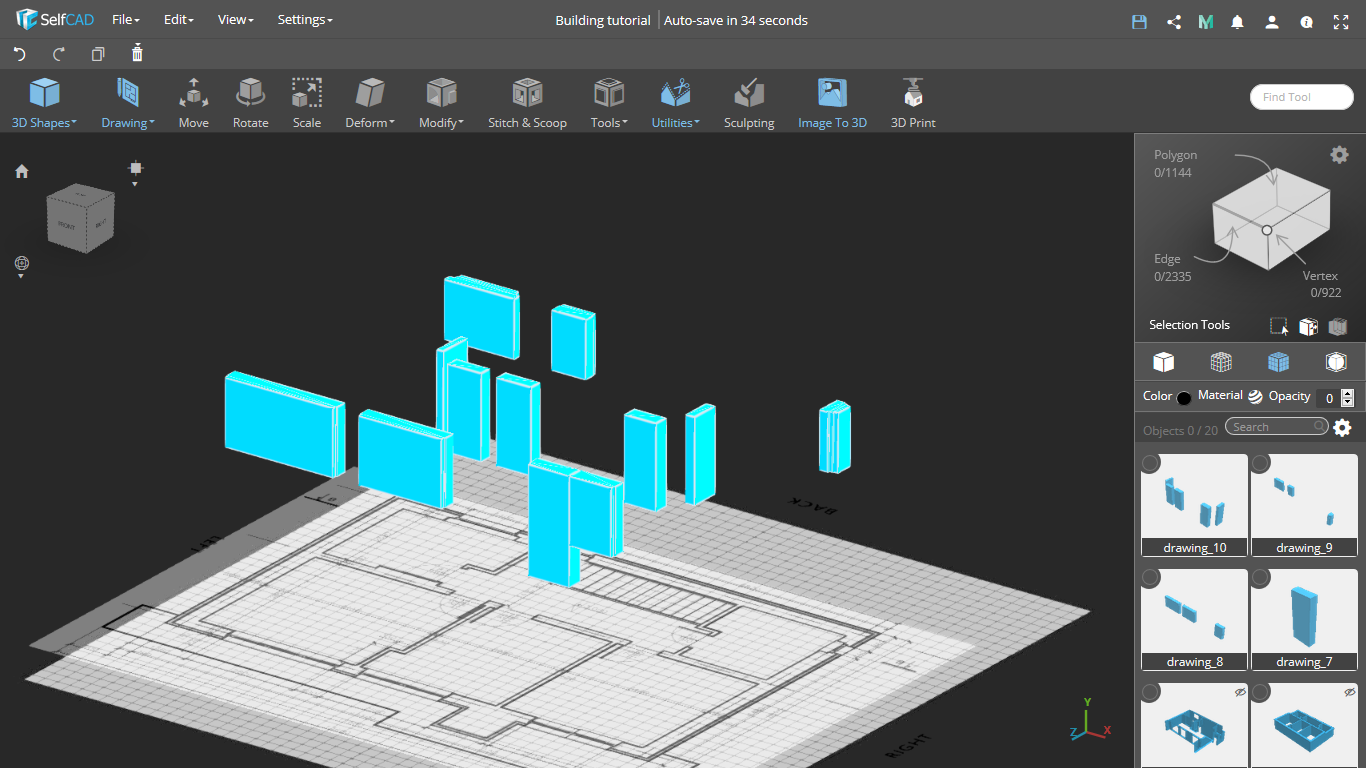This screenshot has height=768, width=1366.
Task: Click the Vertex selection label
Action: (1320, 275)
